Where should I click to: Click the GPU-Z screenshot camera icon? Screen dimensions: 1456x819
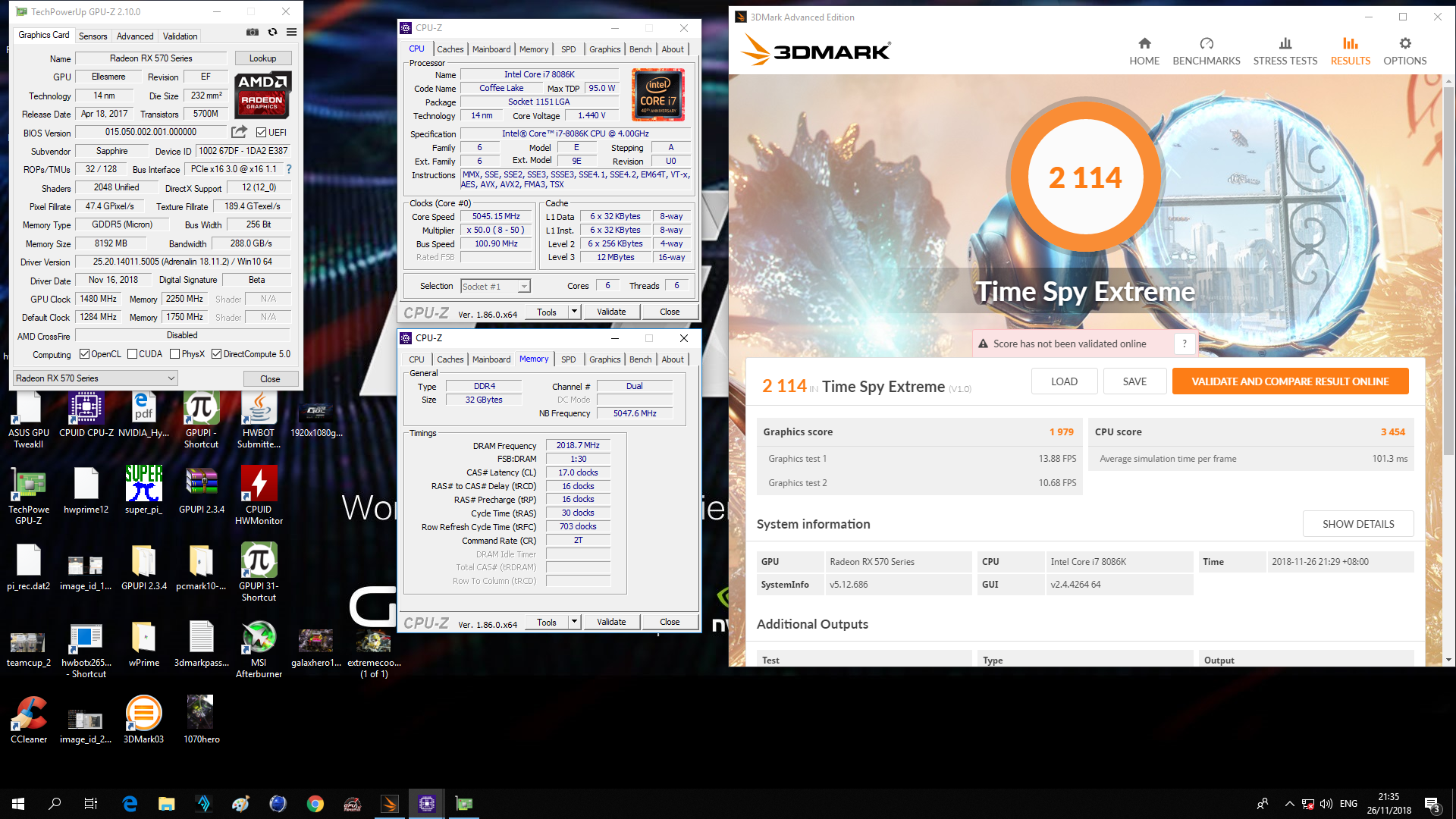point(253,33)
